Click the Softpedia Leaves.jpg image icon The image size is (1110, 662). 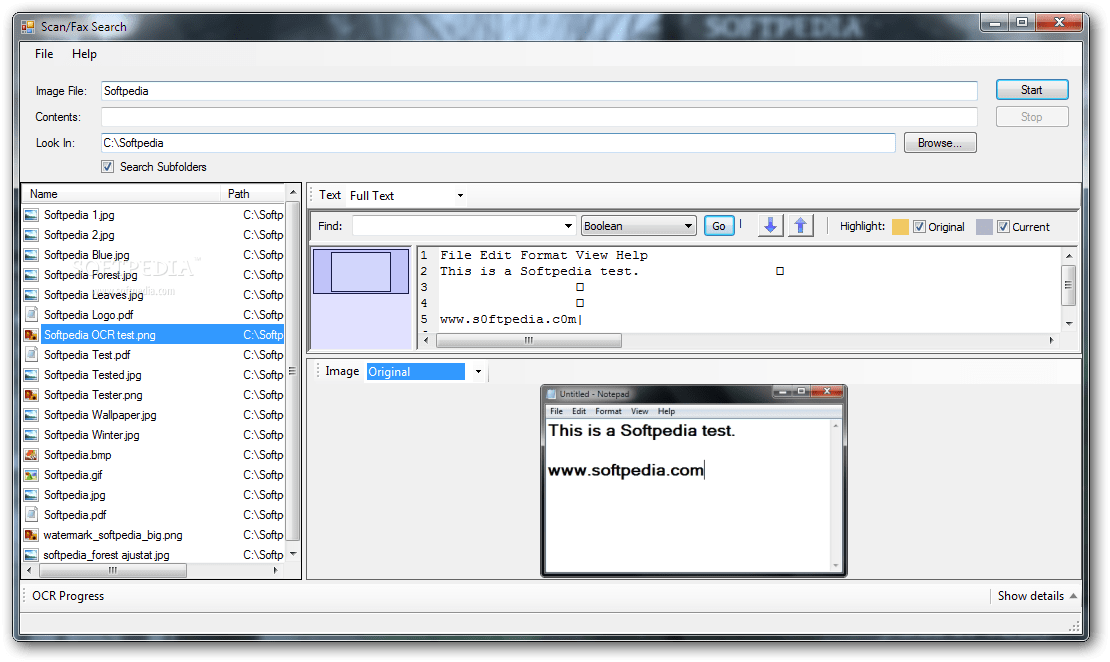click(x=31, y=295)
